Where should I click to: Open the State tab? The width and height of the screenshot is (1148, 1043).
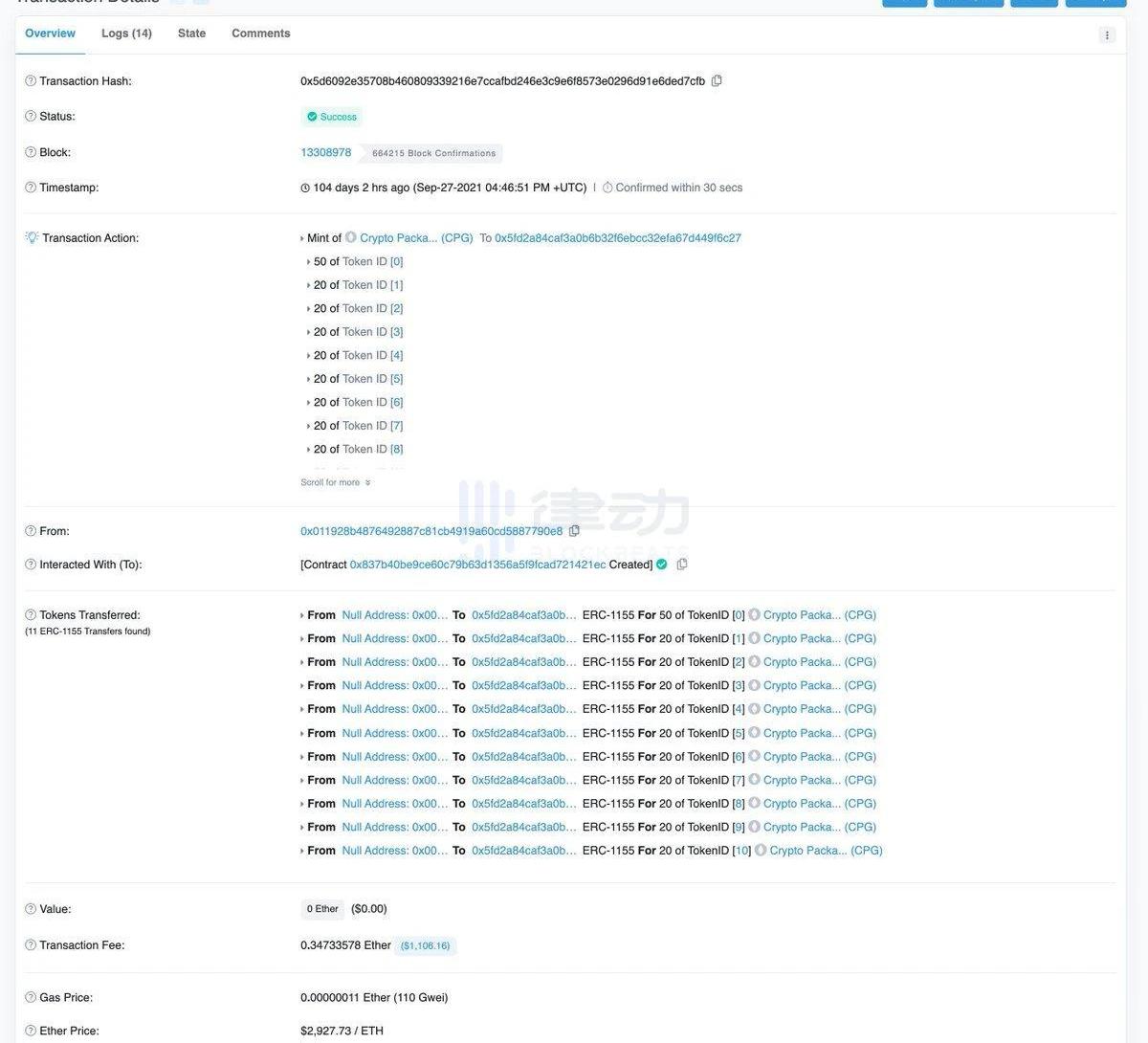pos(191,33)
